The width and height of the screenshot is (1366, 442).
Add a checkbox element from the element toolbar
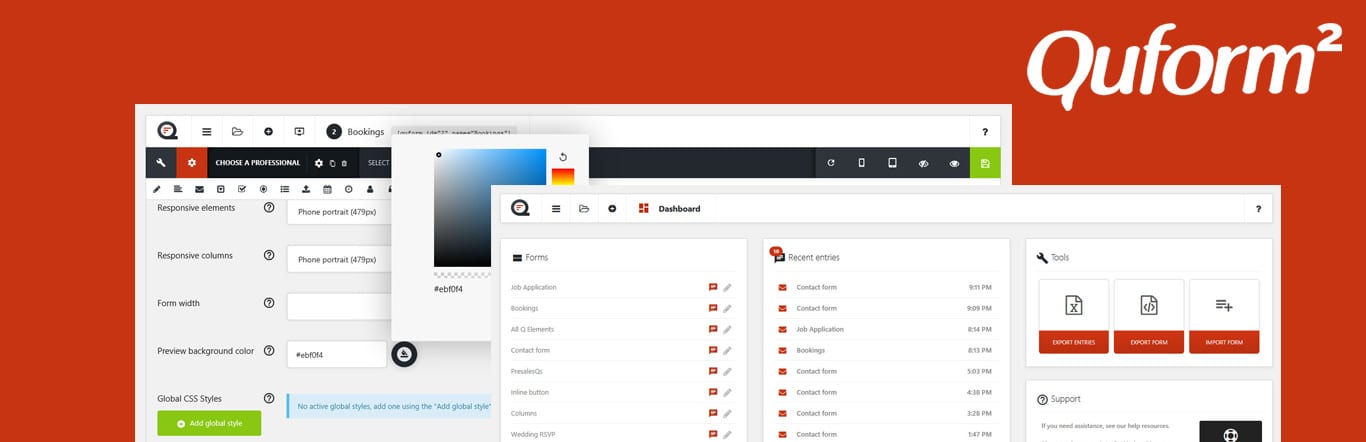[x=242, y=188]
